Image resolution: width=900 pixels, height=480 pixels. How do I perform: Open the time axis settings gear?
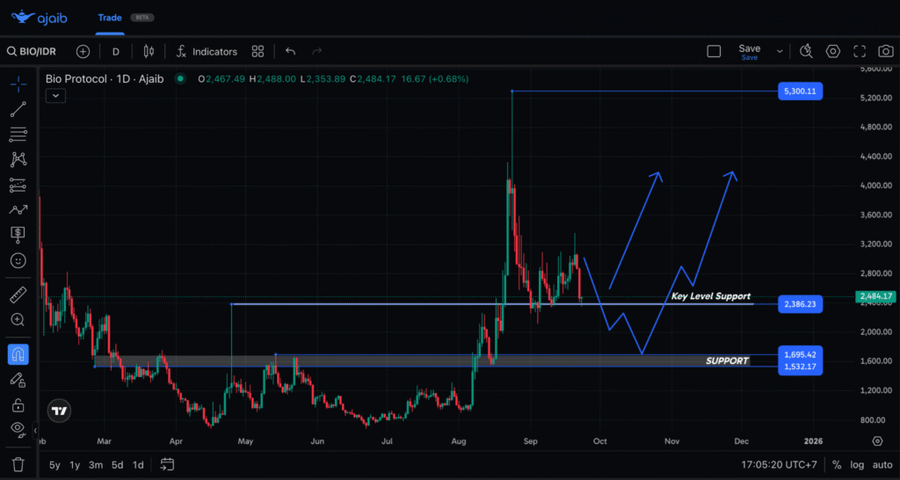[877, 441]
